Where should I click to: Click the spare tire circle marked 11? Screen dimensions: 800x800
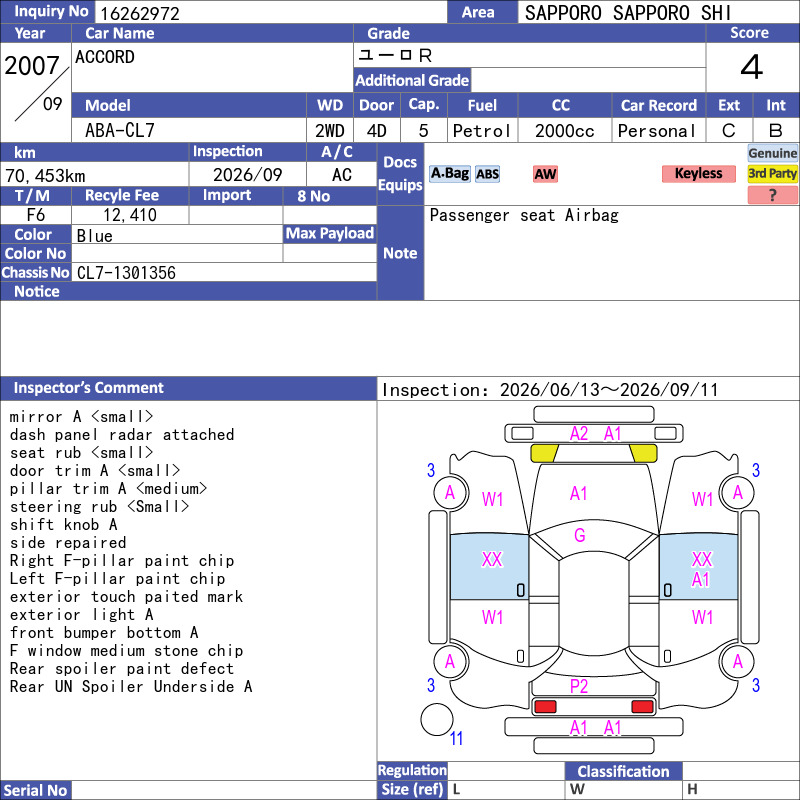(437, 719)
